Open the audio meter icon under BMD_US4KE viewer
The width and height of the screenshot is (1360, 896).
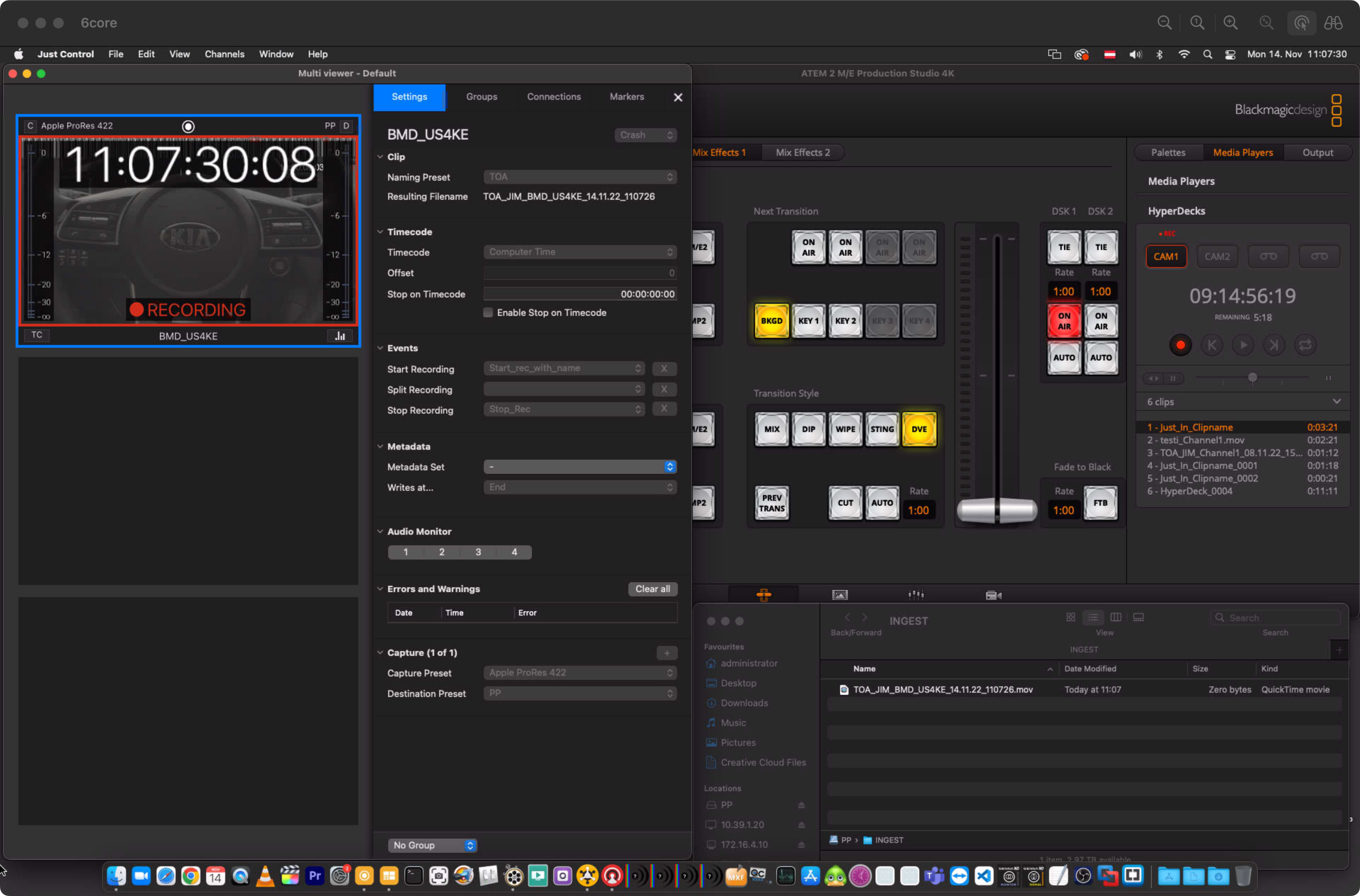point(340,336)
